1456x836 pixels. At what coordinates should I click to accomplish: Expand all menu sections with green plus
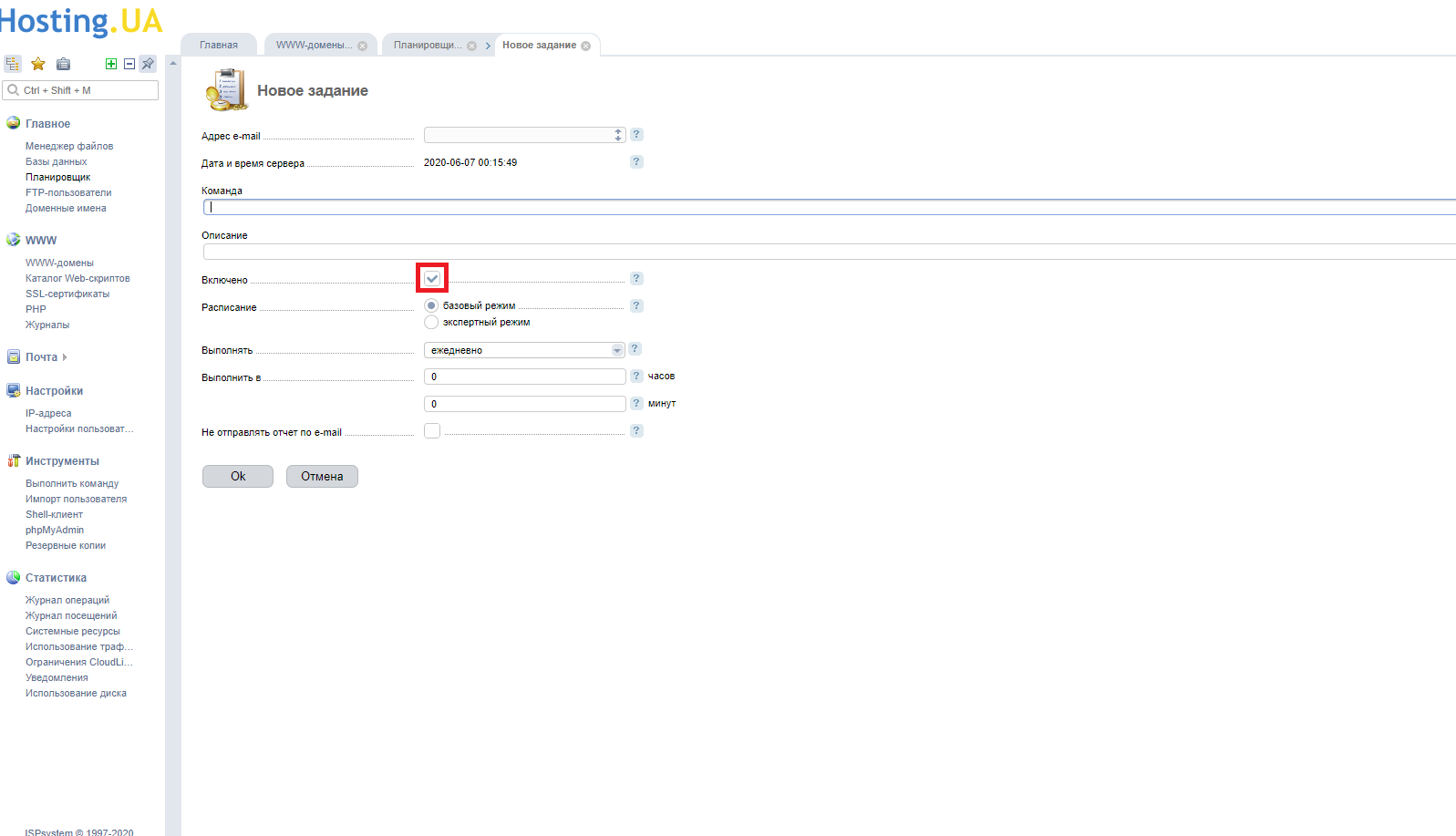[111, 64]
